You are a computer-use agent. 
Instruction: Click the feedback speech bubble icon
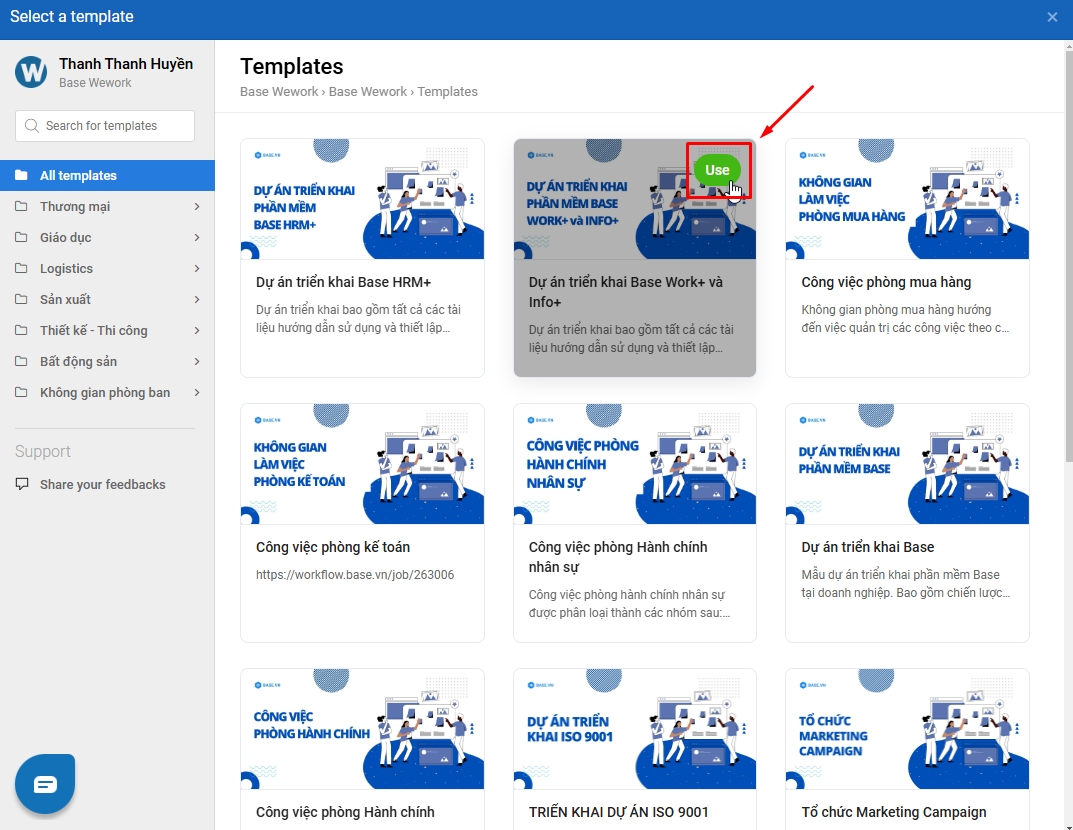pyautogui.click(x=22, y=484)
